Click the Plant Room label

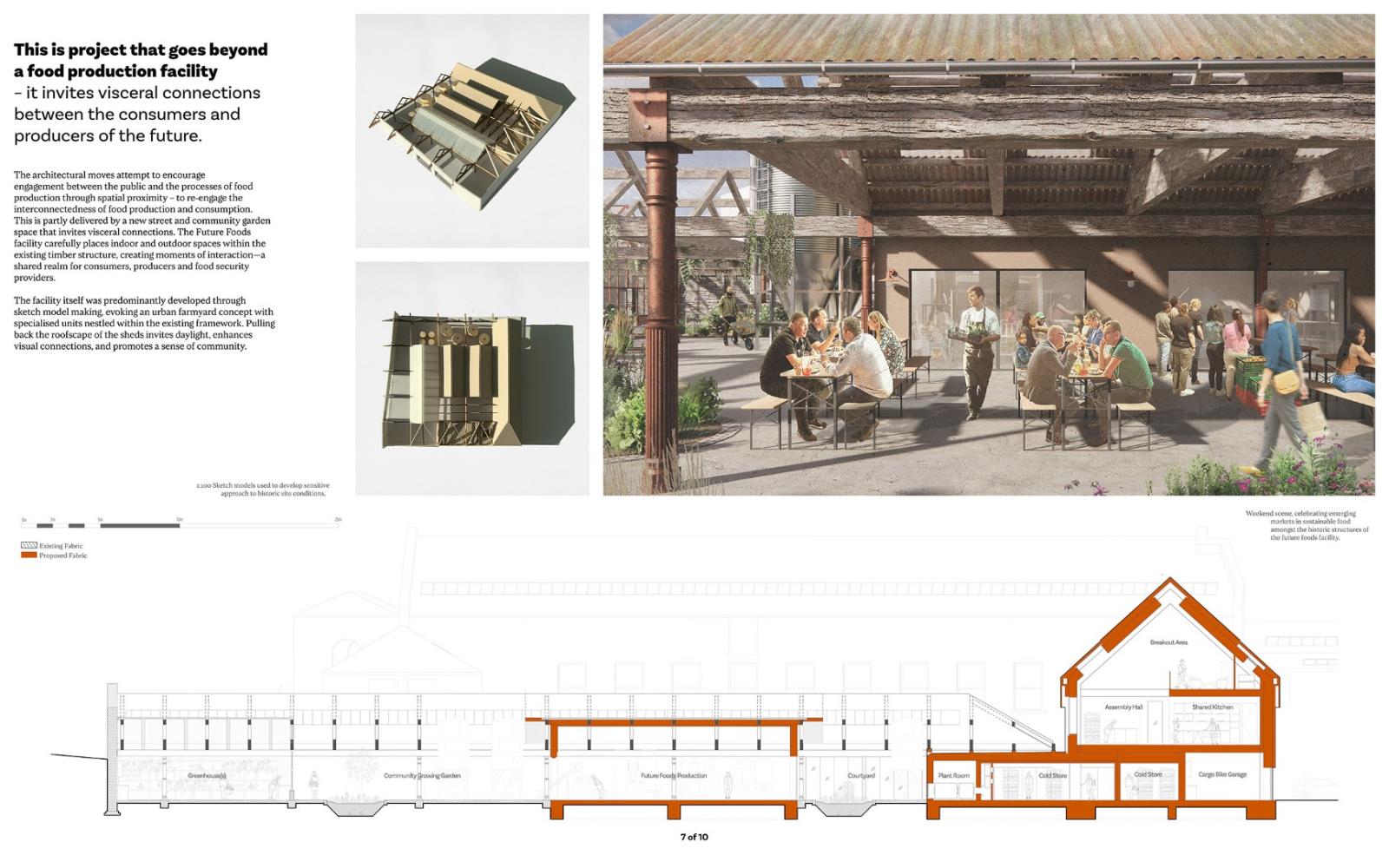(953, 776)
